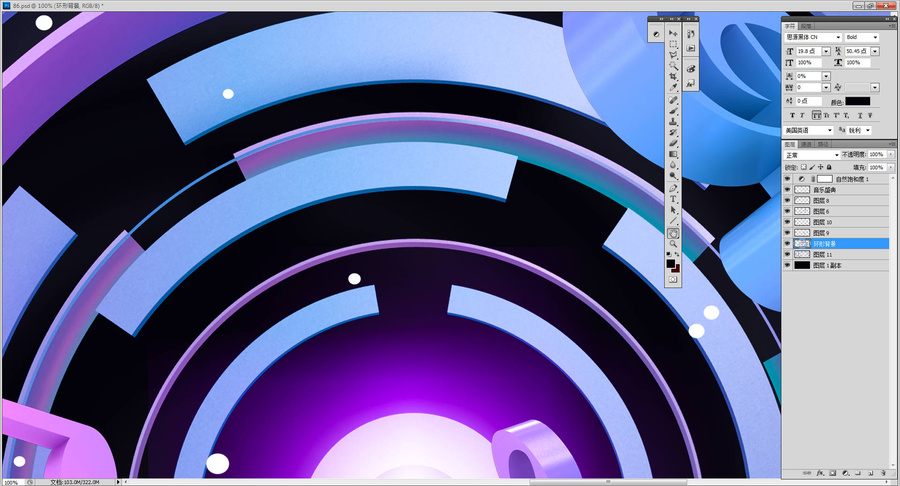This screenshot has width=900, height=486.
Task: Select the History Brush tool
Action: tap(673, 132)
